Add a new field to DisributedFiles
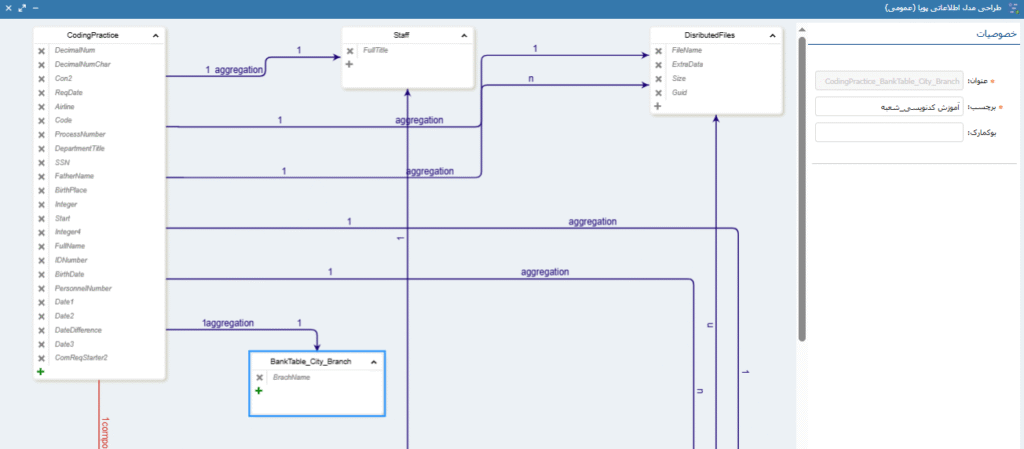1024x449 pixels. click(658, 106)
